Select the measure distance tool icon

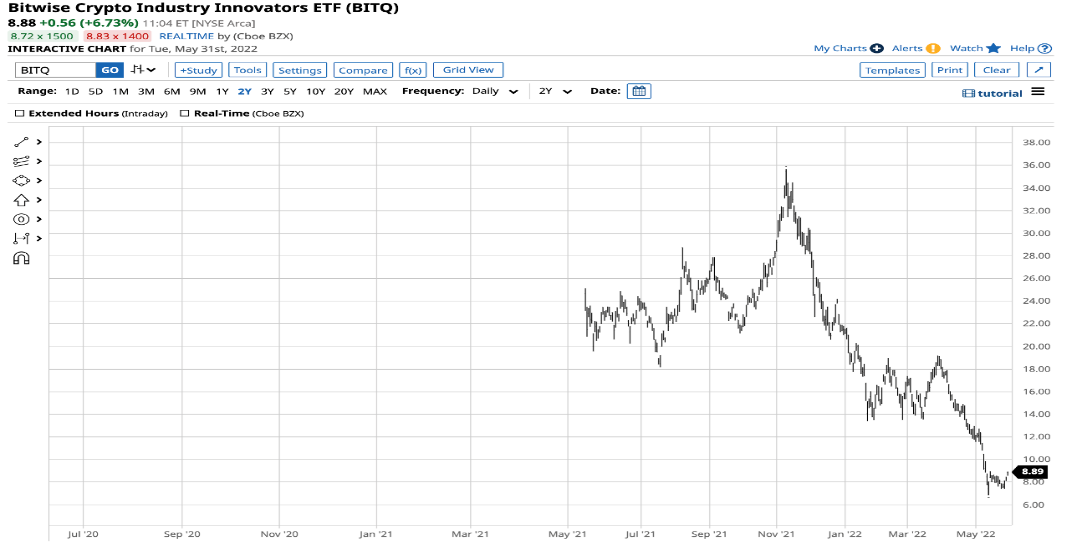tap(21, 239)
